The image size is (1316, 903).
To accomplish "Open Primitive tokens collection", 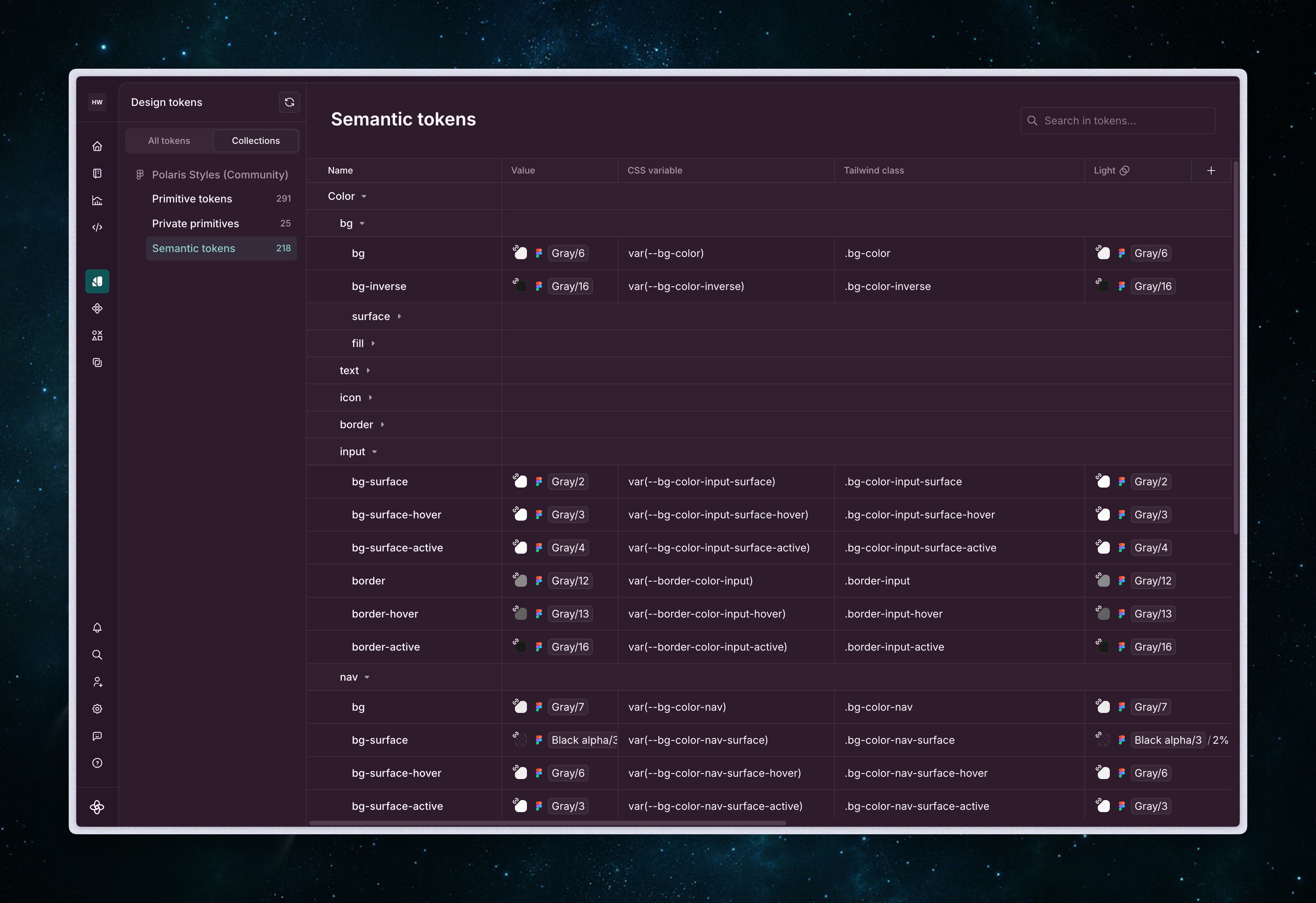I will [192, 199].
